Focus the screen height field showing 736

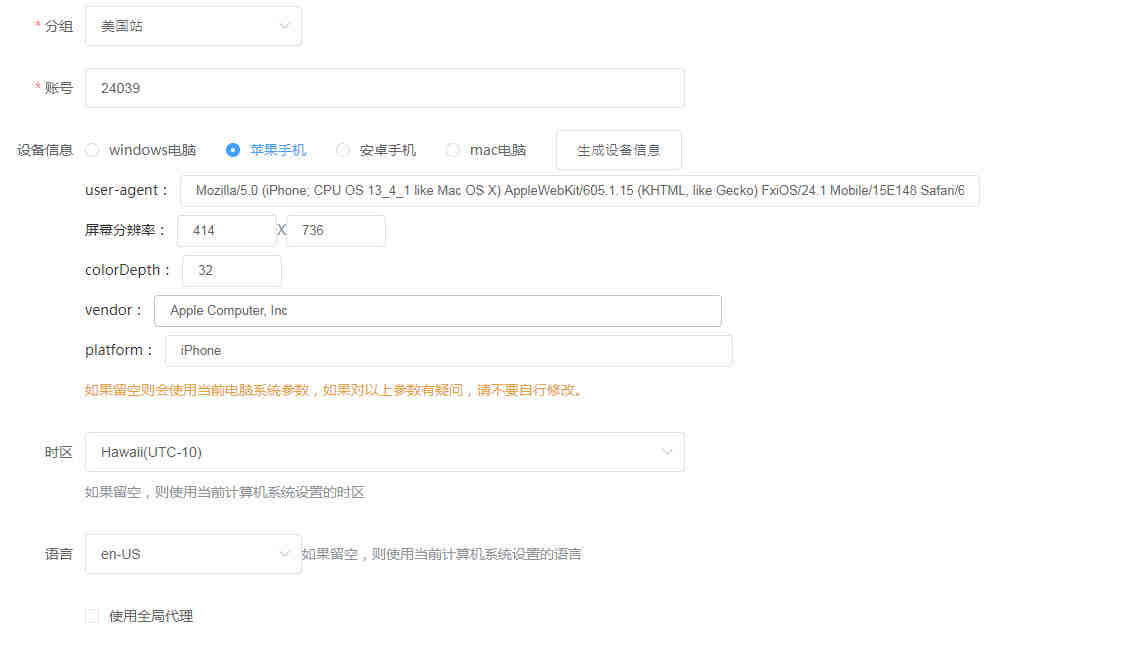(x=335, y=230)
